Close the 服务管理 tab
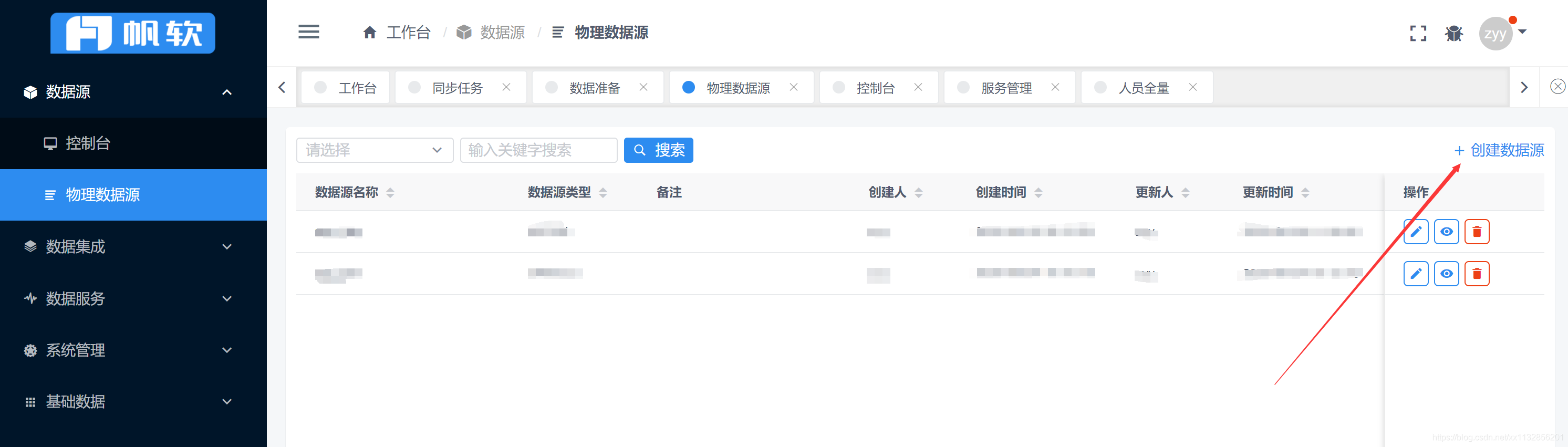The image size is (1568, 447). [1055, 87]
